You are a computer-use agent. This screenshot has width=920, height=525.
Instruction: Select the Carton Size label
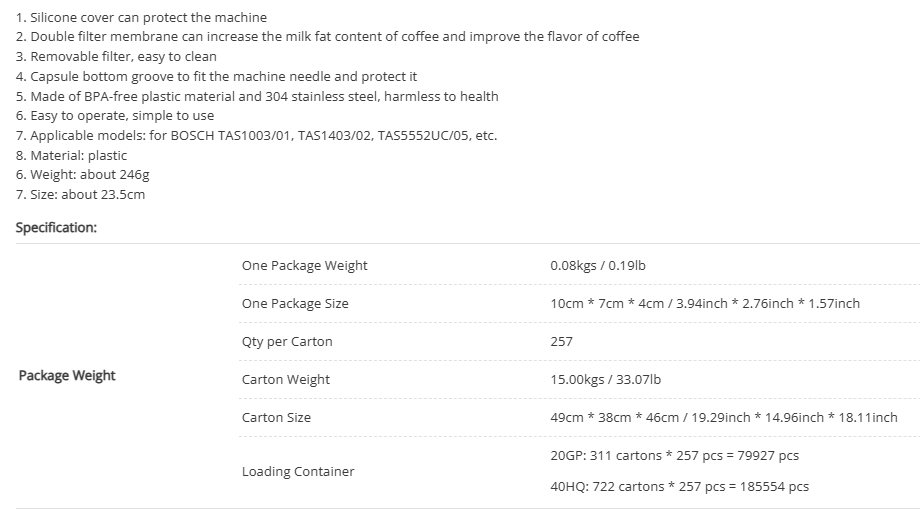click(276, 418)
